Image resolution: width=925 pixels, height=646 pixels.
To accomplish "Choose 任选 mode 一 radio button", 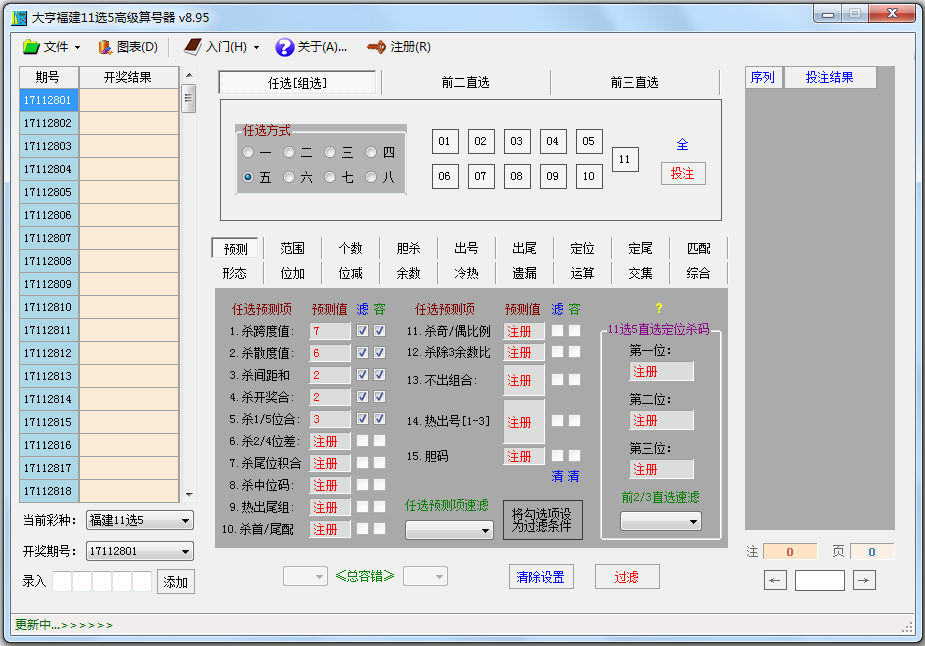I will pyautogui.click(x=248, y=153).
